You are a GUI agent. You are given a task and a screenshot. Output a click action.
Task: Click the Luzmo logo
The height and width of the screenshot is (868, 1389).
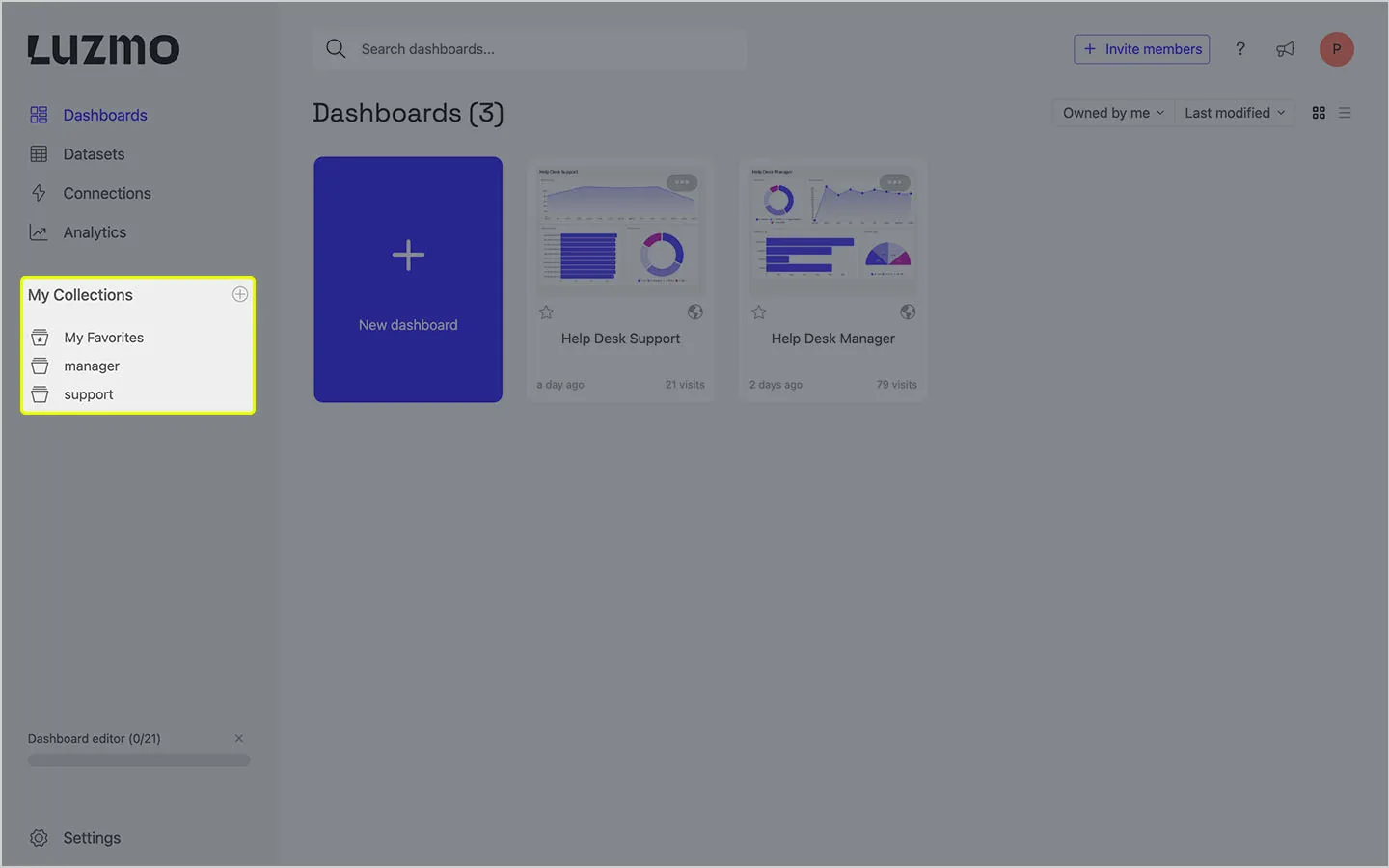click(103, 49)
